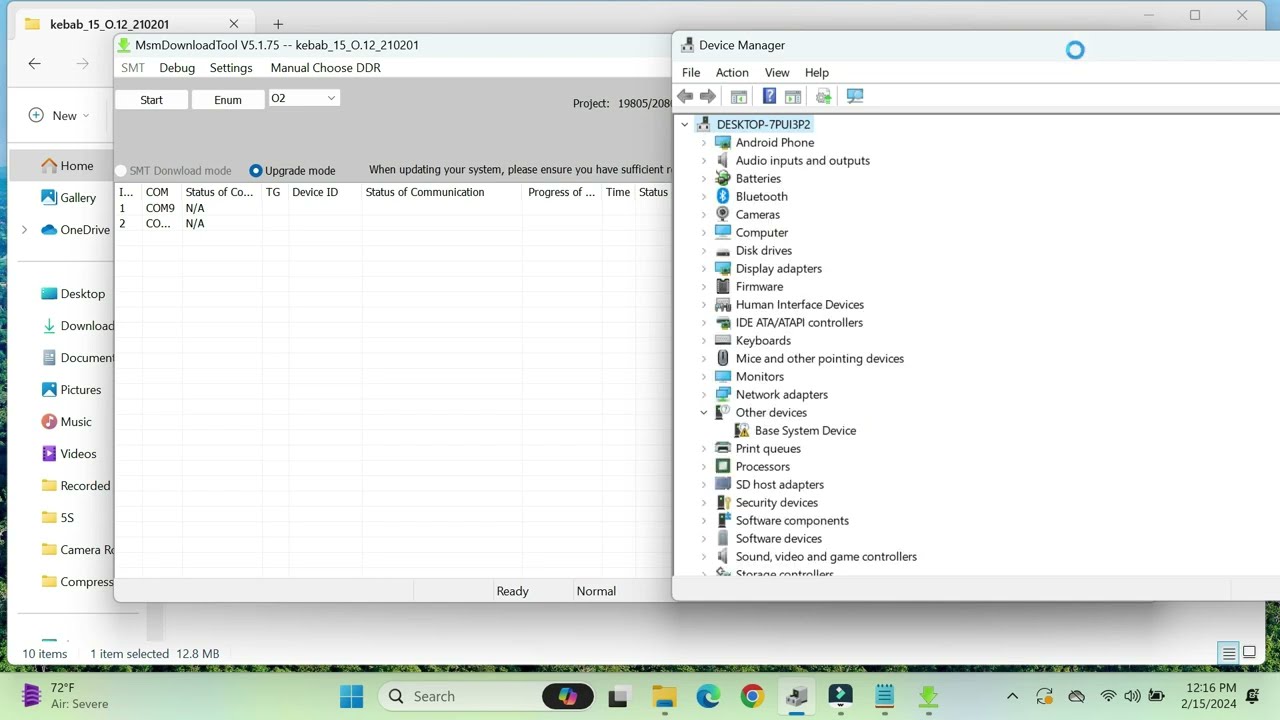Select the Android Phone device icon

pos(723,142)
